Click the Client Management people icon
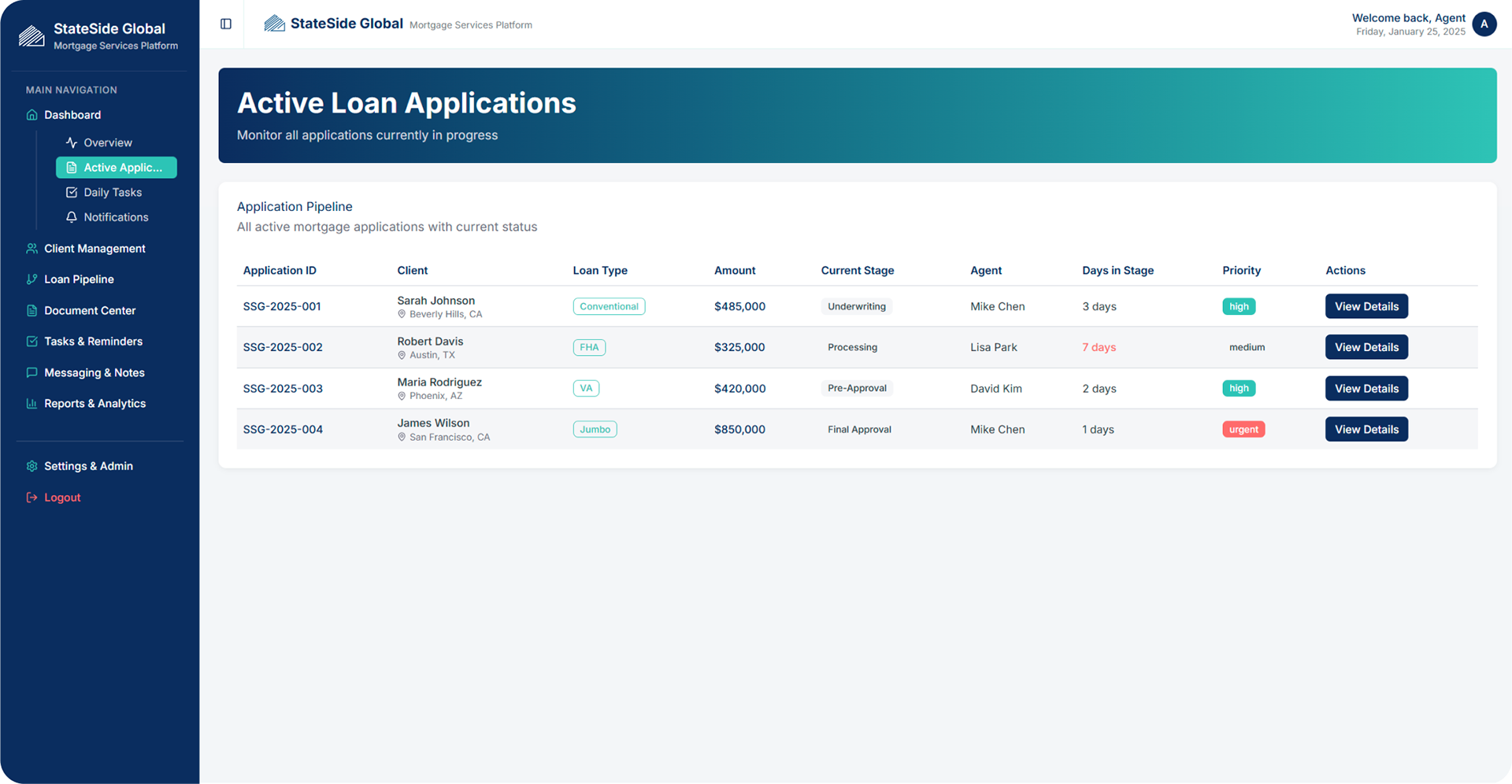 click(x=31, y=249)
